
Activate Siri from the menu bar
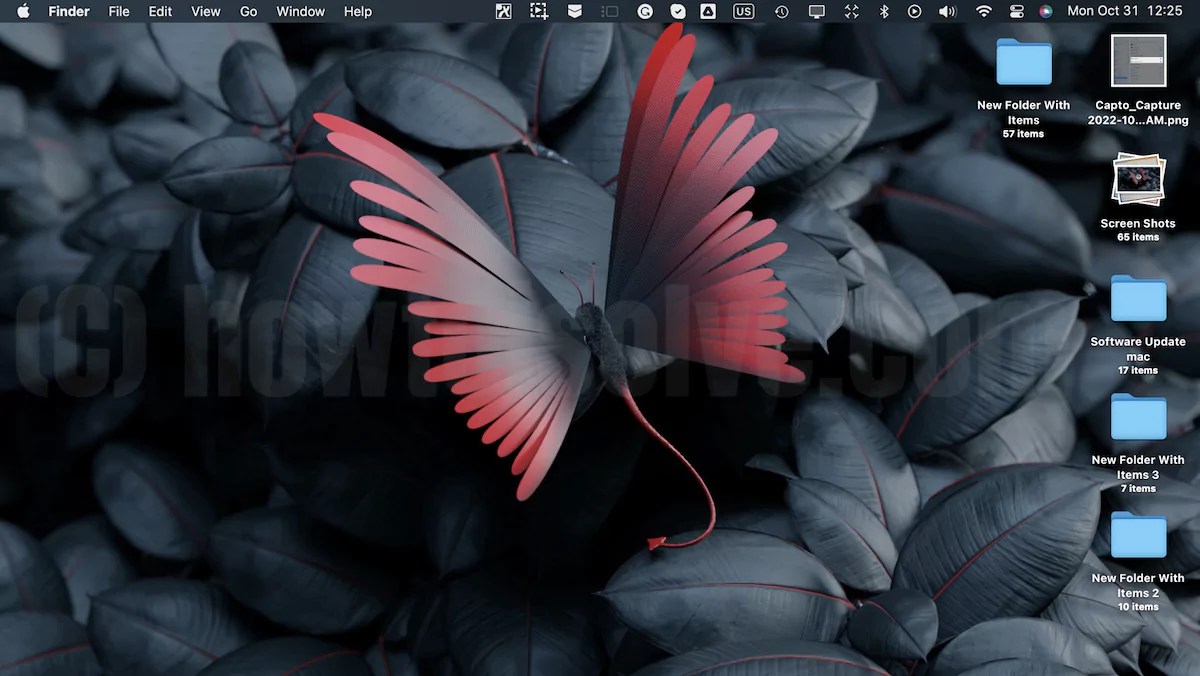tap(1047, 11)
